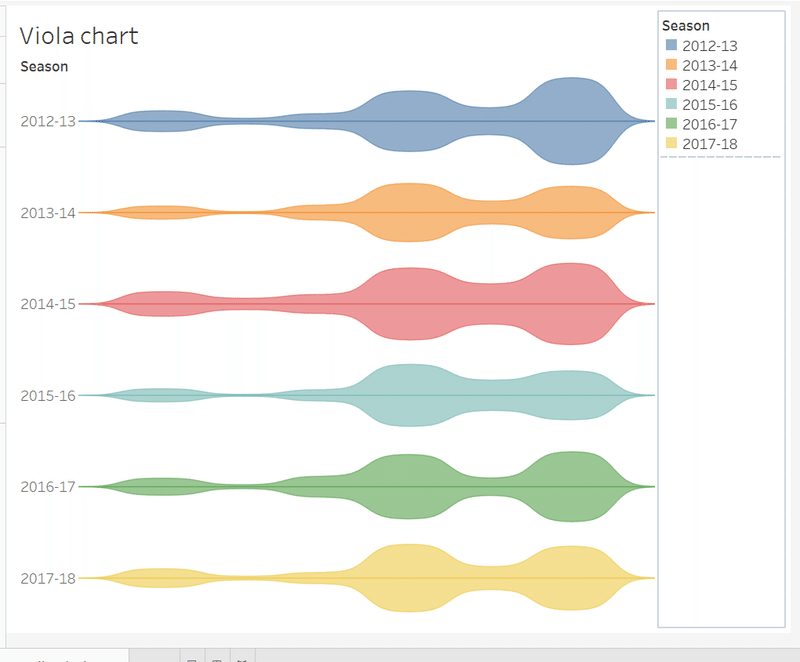Click the blue 2012-13 legend color swatch
Screen dimensions: 800x662
point(671,46)
